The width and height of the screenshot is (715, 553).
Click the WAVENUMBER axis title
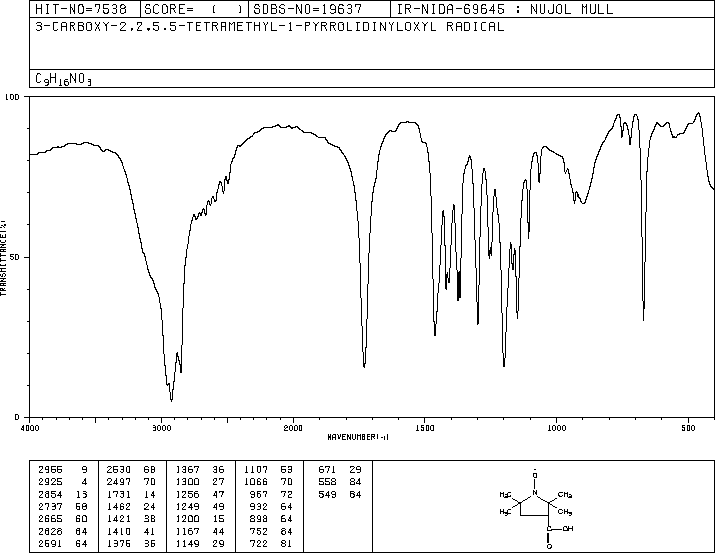coord(358,437)
